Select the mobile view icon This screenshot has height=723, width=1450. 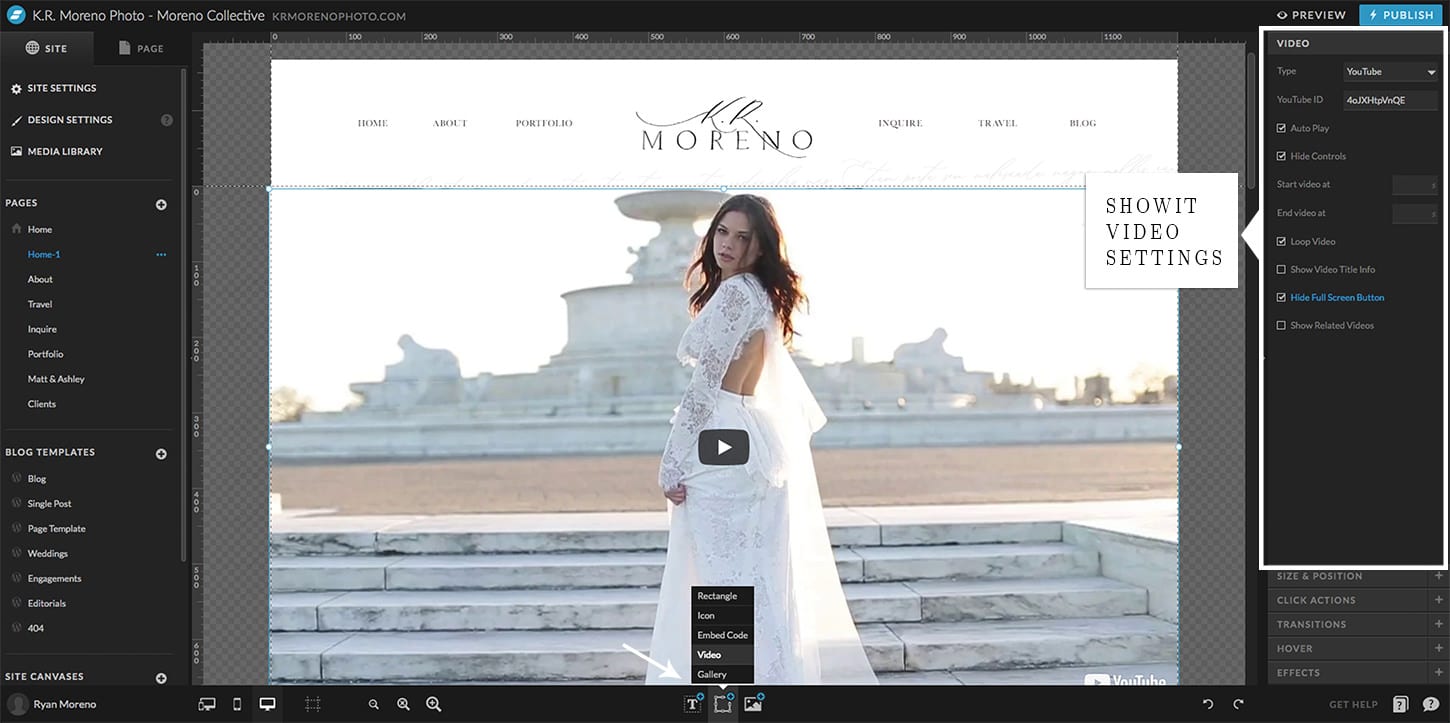237,703
